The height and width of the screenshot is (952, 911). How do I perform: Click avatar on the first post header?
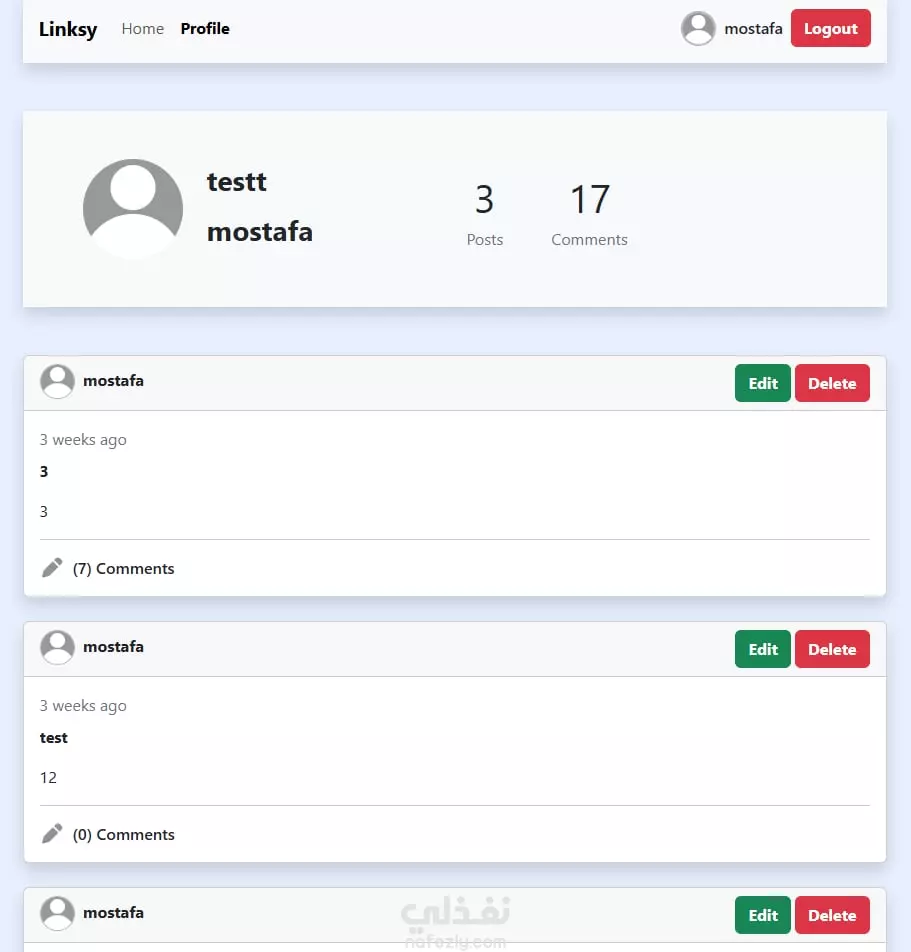point(57,381)
